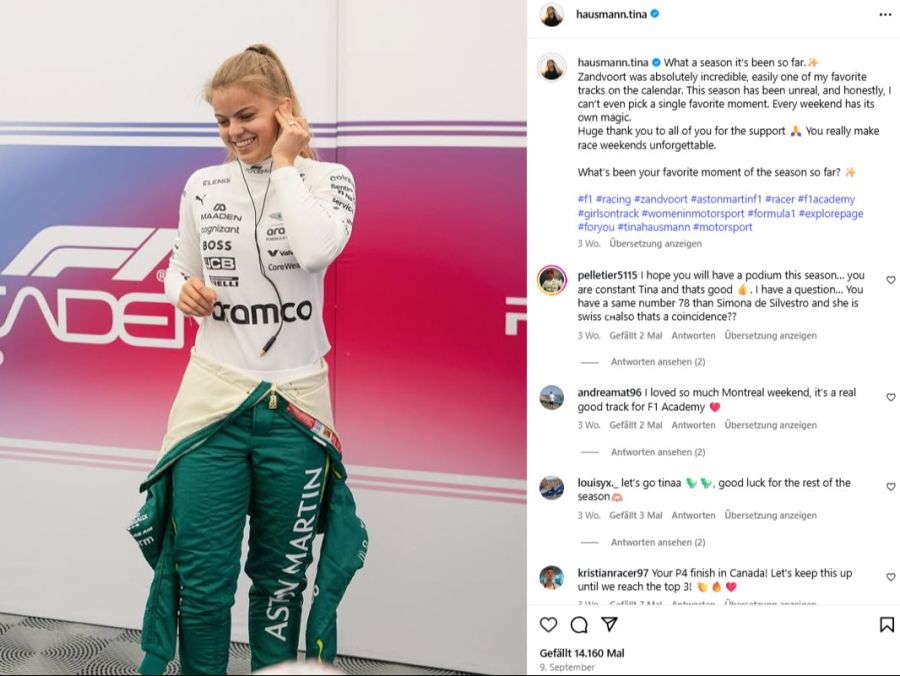The height and width of the screenshot is (676, 900).
Task: Like the post with the heart icon
Action: pyautogui.click(x=548, y=624)
